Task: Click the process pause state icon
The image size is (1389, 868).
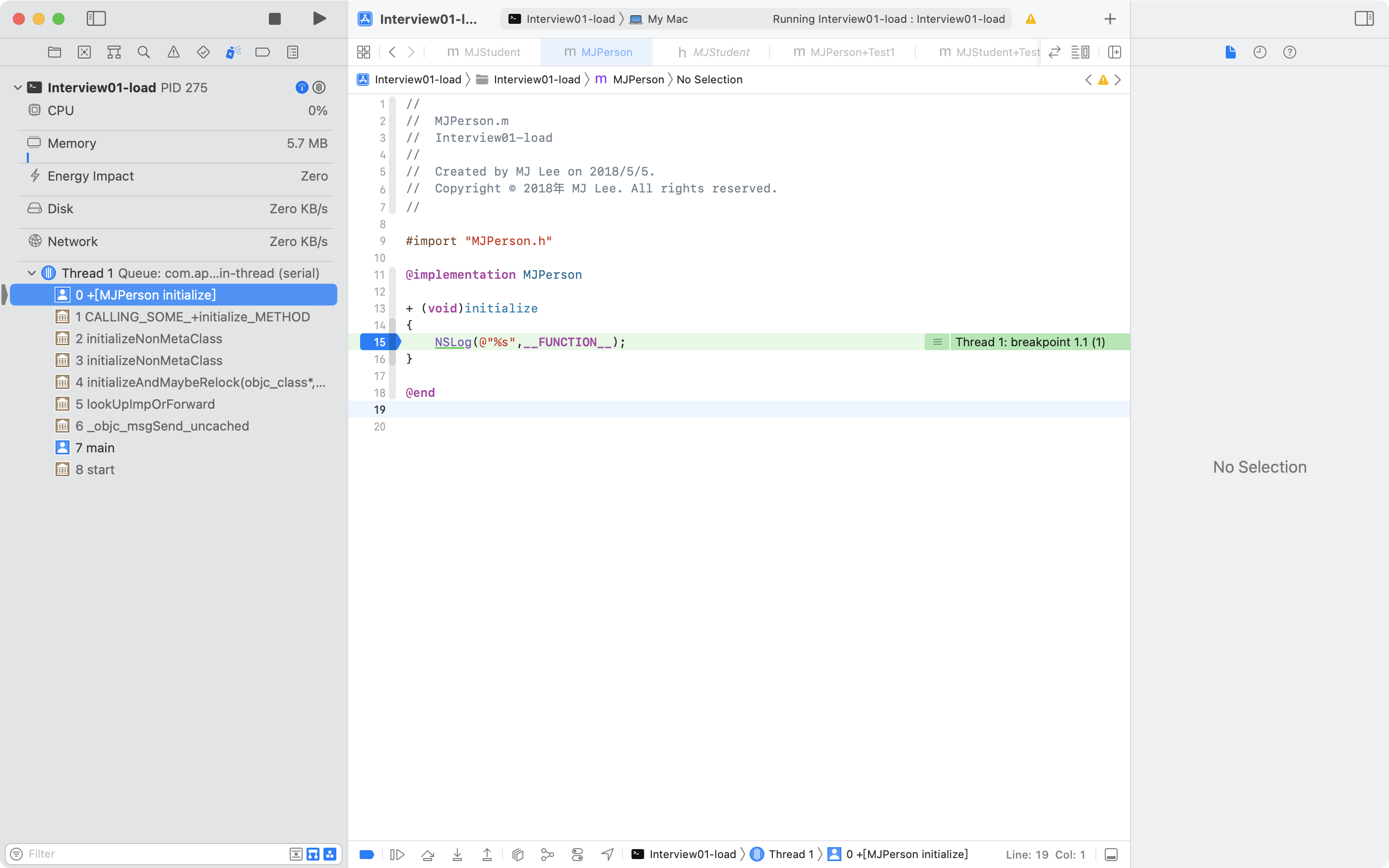Action: coord(319,87)
